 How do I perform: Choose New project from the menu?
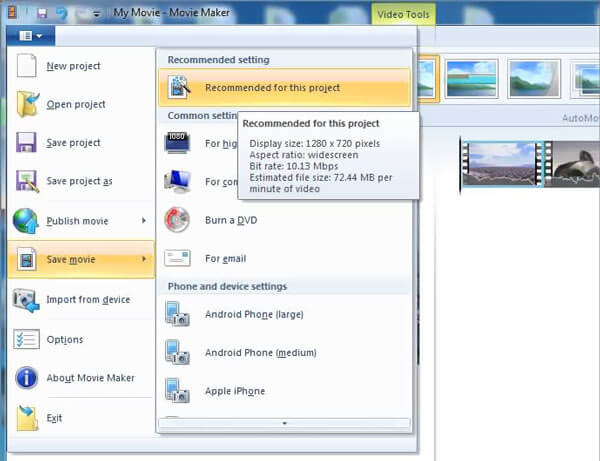coord(81,66)
